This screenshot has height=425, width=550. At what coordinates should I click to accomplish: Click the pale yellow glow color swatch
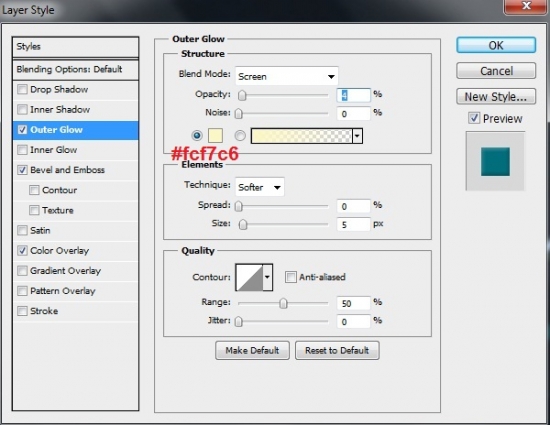(215, 136)
